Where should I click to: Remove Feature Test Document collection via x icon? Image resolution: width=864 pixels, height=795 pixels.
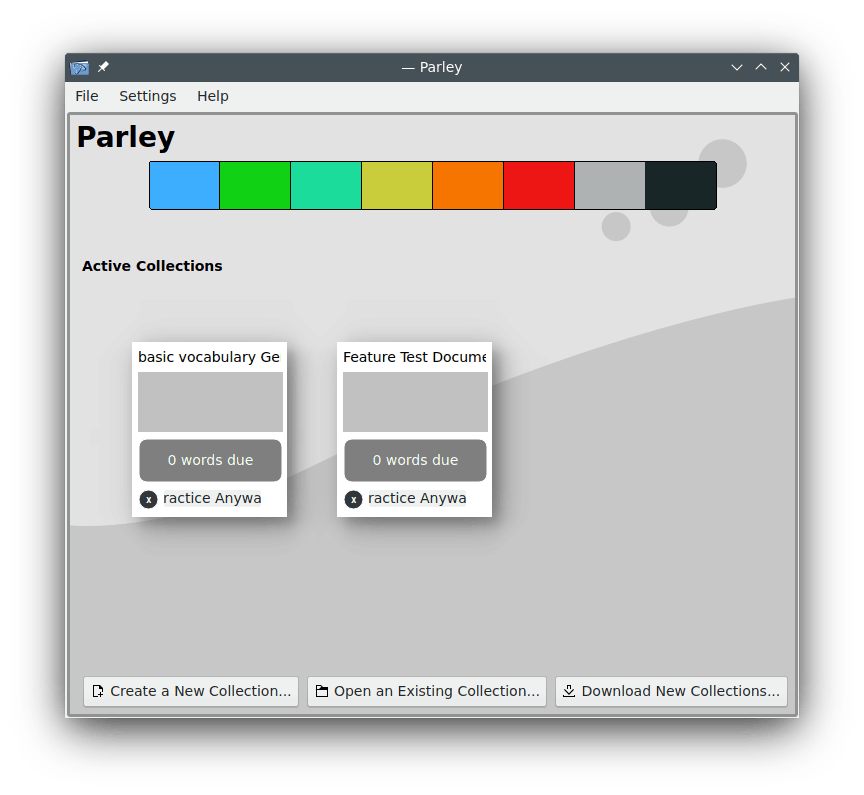click(353, 499)
